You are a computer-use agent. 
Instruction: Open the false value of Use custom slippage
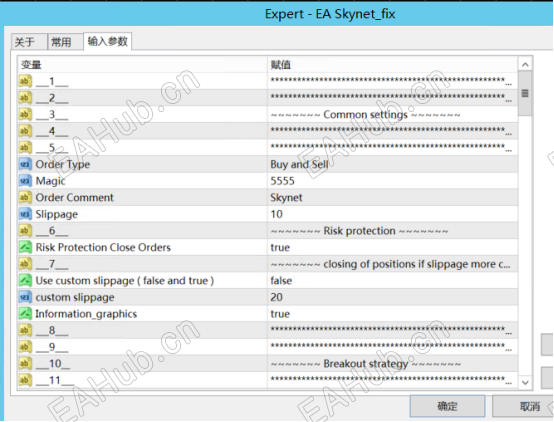pos(393,280)
